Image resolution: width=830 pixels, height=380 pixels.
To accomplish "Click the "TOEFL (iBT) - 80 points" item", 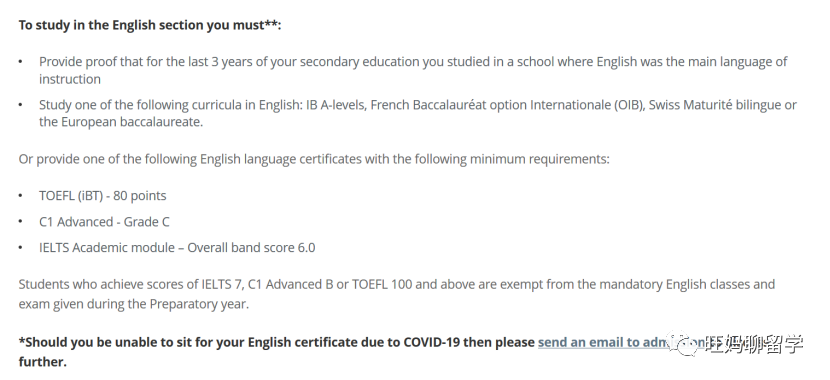I will [103, 196].
